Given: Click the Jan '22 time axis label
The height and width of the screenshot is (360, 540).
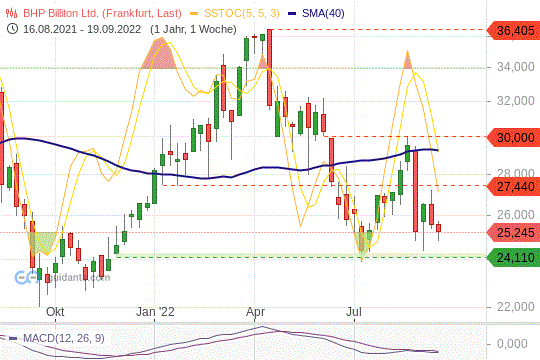Looking at the screenshot, I should pyautogui.click(x=155, y=312).
